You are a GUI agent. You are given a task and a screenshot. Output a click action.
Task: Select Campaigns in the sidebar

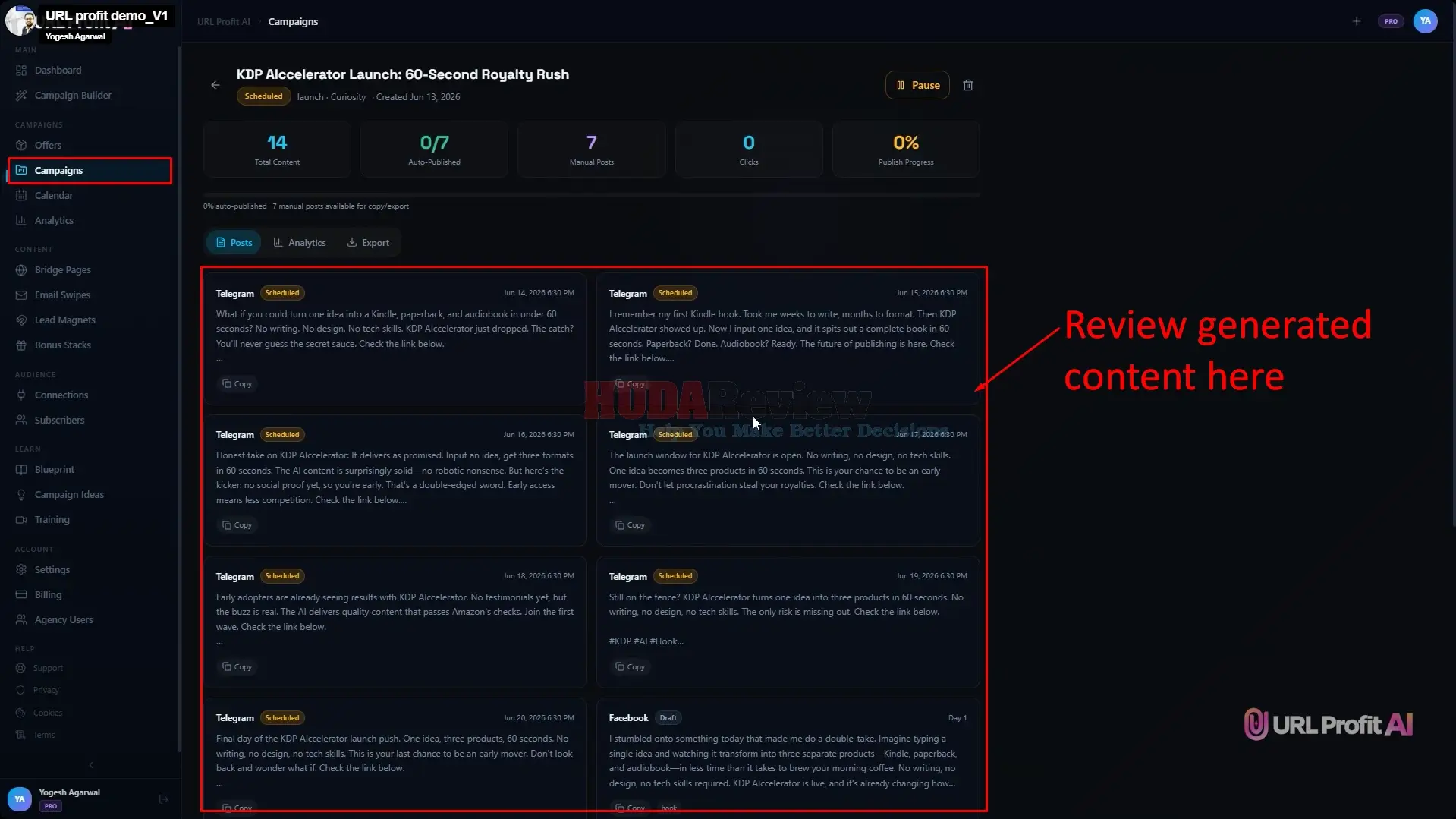tap(90, 170)
